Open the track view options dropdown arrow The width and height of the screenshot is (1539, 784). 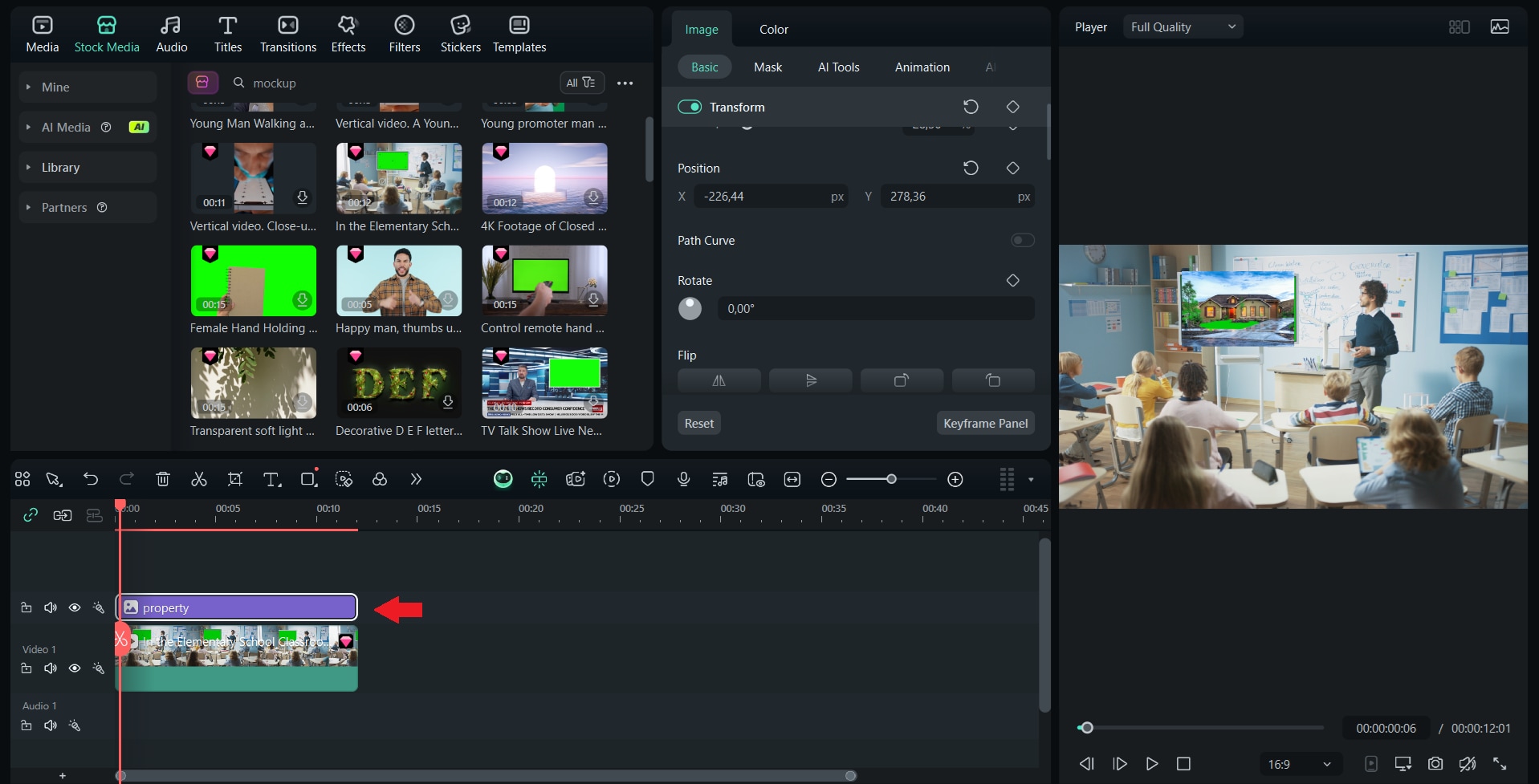(1031, 480)
